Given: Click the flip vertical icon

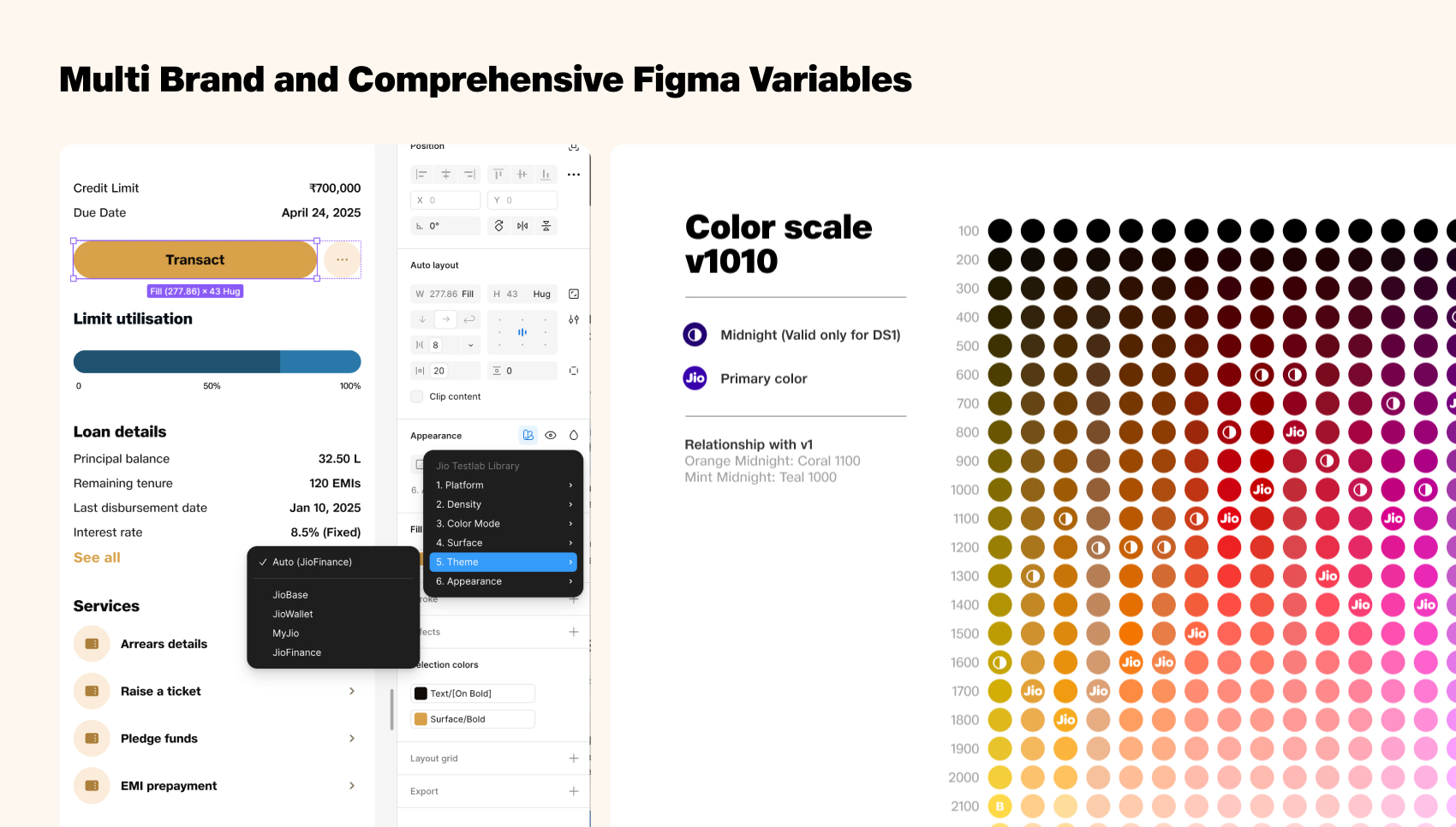Looking at the screenshot, I should pos(546,226).
